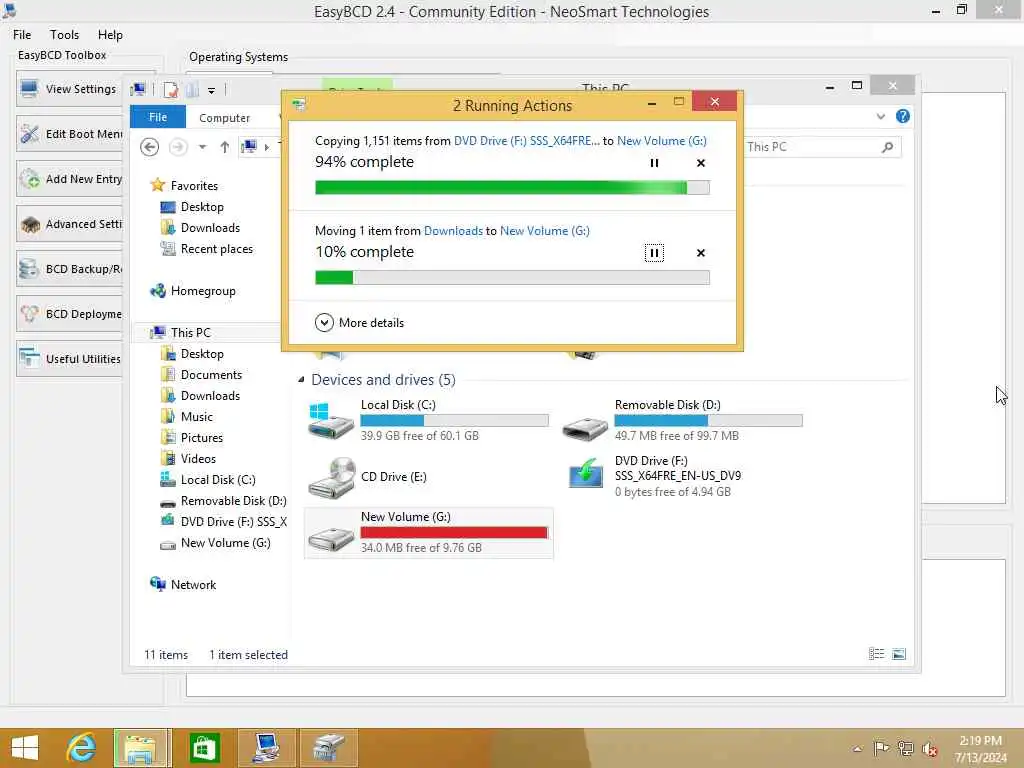1024x768 pixels.
Task: Click Useful Utilities in EasyBCD Toolbox
Action: click(x=69, y=359)
